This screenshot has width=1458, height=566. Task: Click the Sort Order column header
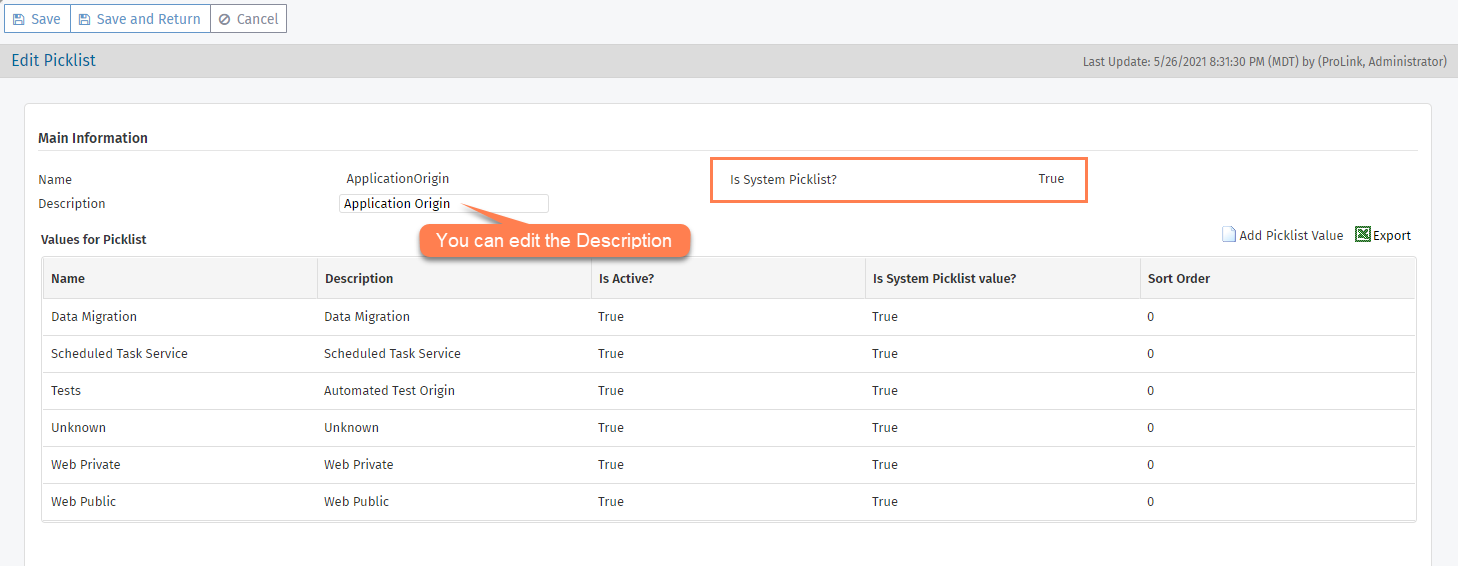click(x=1178, y=279)
